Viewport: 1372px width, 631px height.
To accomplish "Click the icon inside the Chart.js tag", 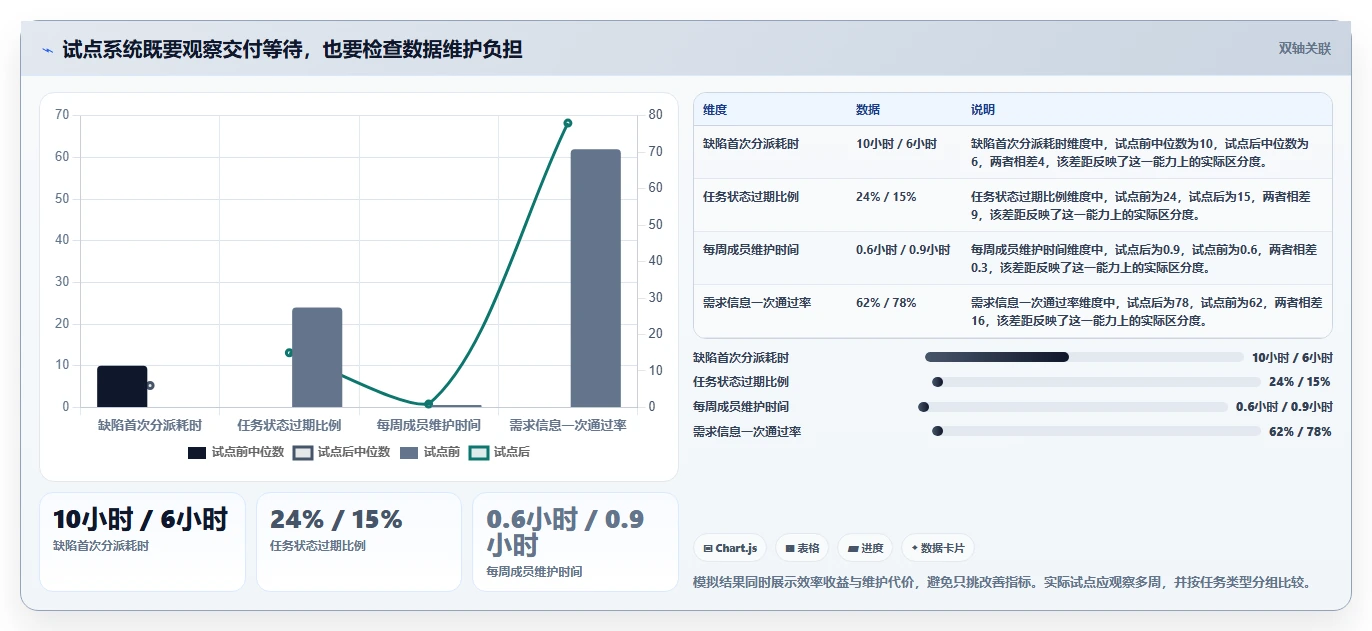I will [x=708, y=548].
